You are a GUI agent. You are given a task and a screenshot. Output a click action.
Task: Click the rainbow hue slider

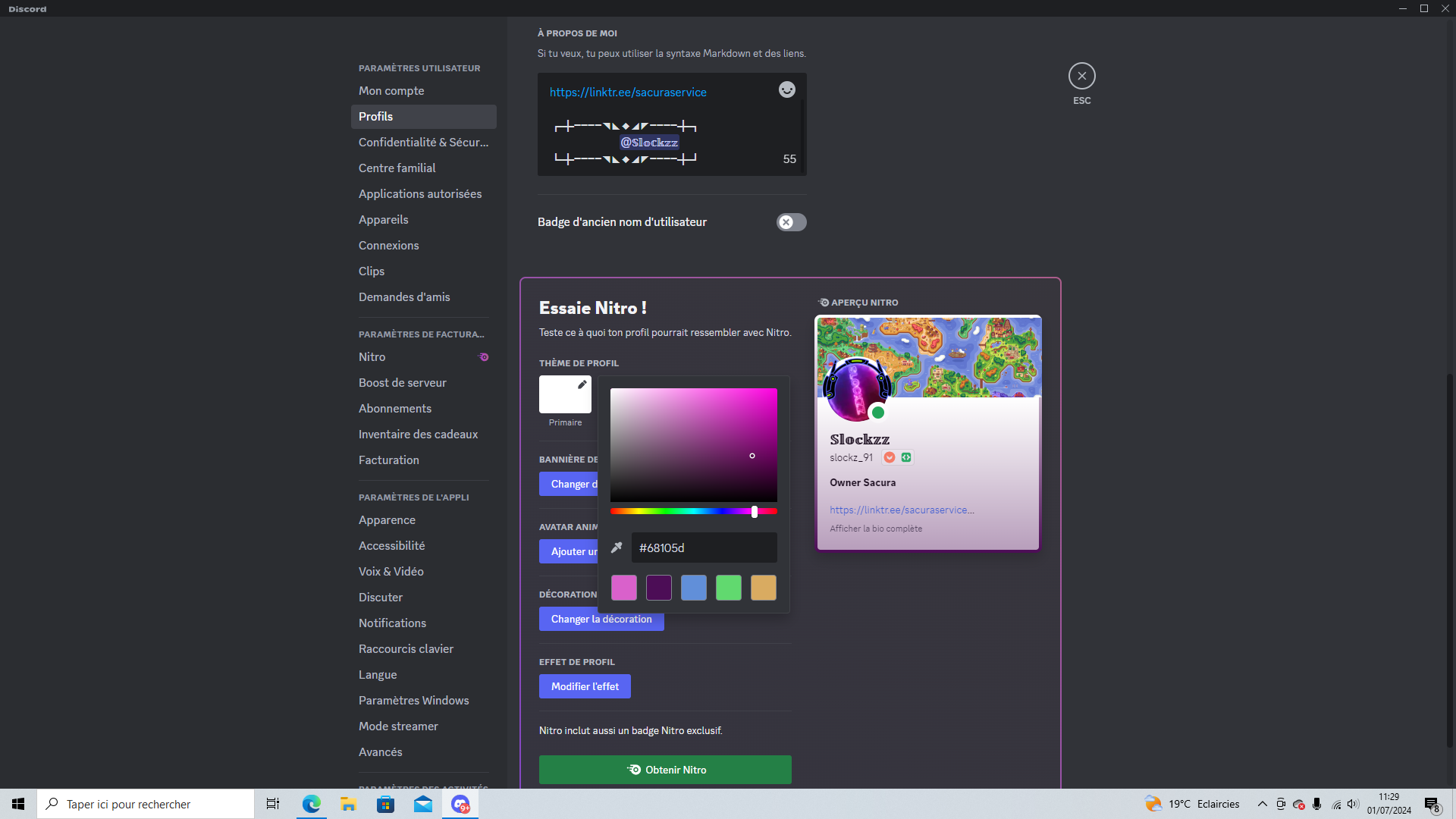click(694, 511)
